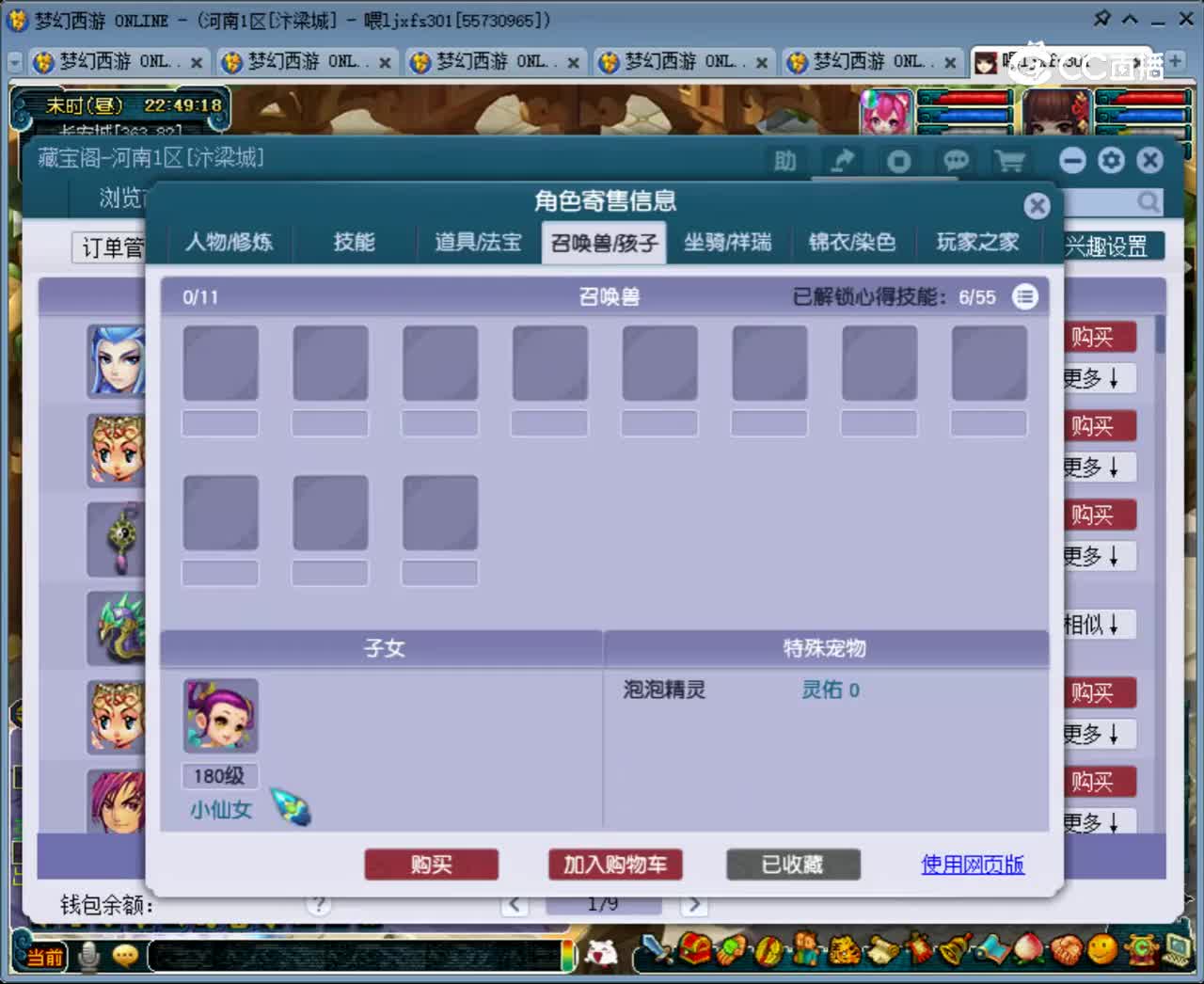Click the list menu icon beside 6/55
The image size is (1204, 984).
tap(1024, 296)
